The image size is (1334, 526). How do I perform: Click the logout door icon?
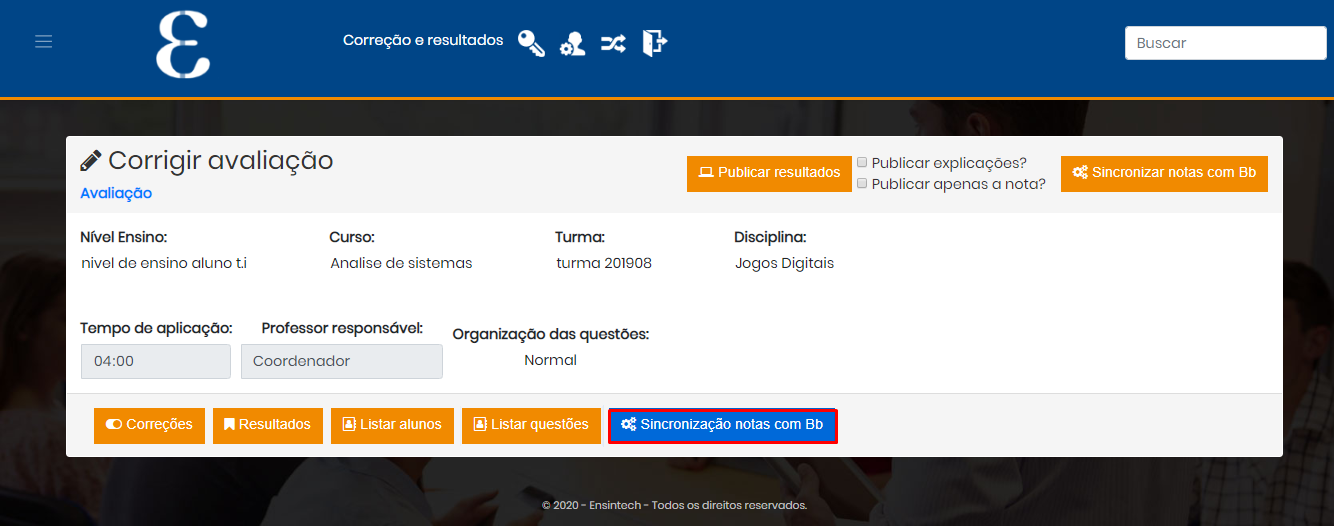tap(654, 43)
